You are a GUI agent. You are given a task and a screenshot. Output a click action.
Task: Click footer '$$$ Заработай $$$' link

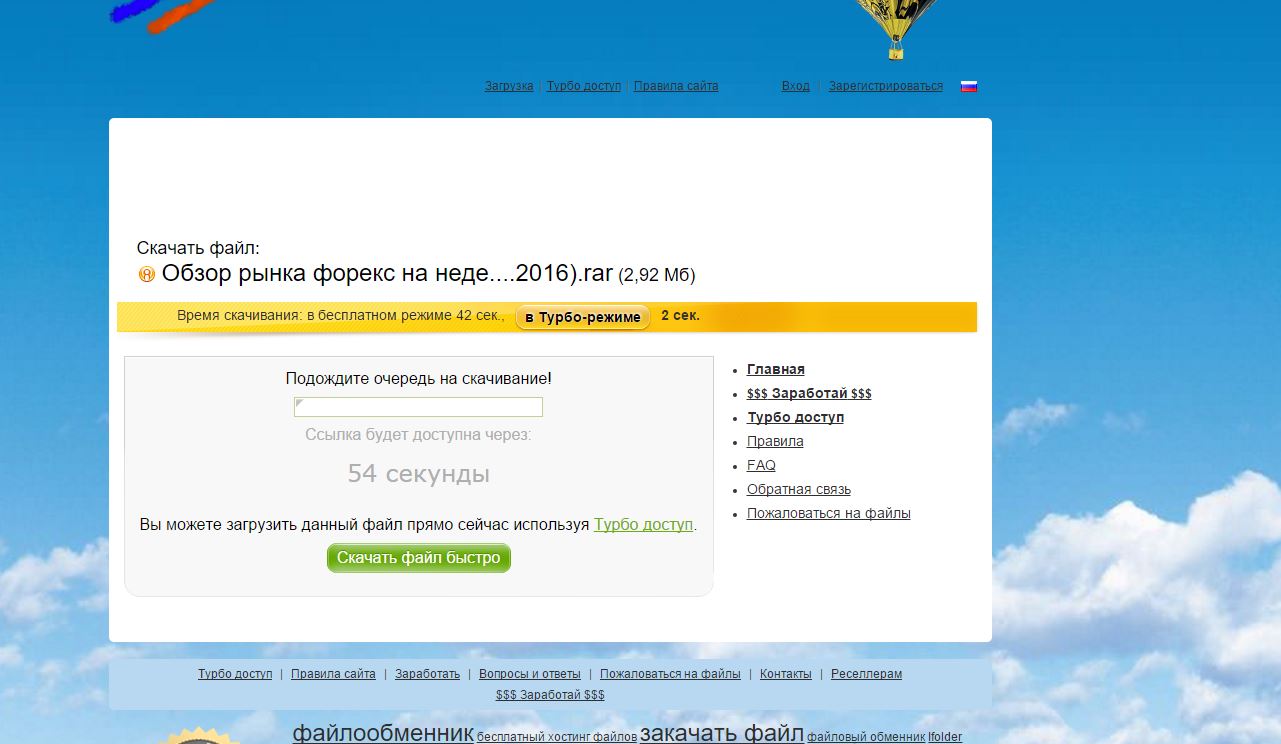pos(550,695)
